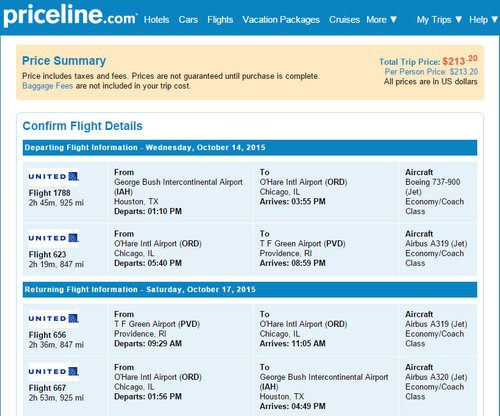Click the priceline.com logo
Screen dimensions: 500x416
point(70,16)
